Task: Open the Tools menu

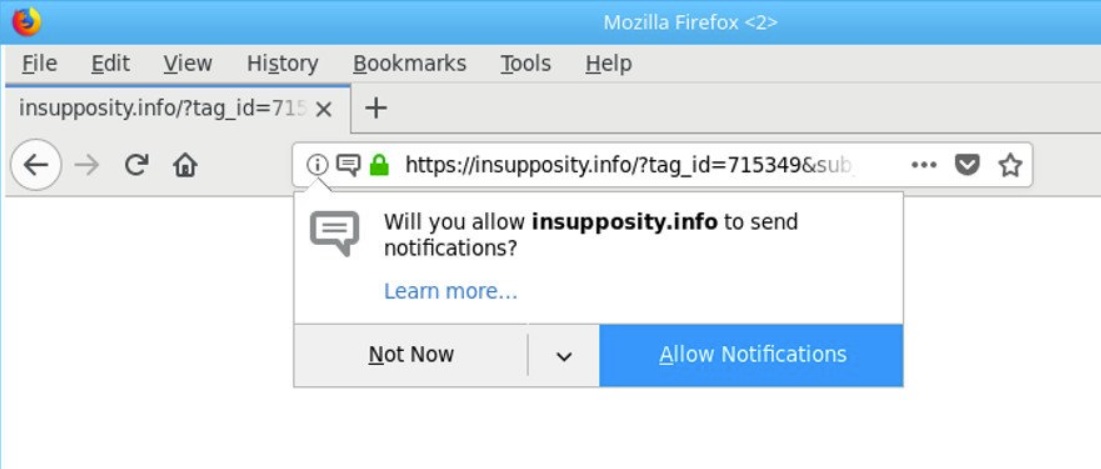Action: point(525,64)
